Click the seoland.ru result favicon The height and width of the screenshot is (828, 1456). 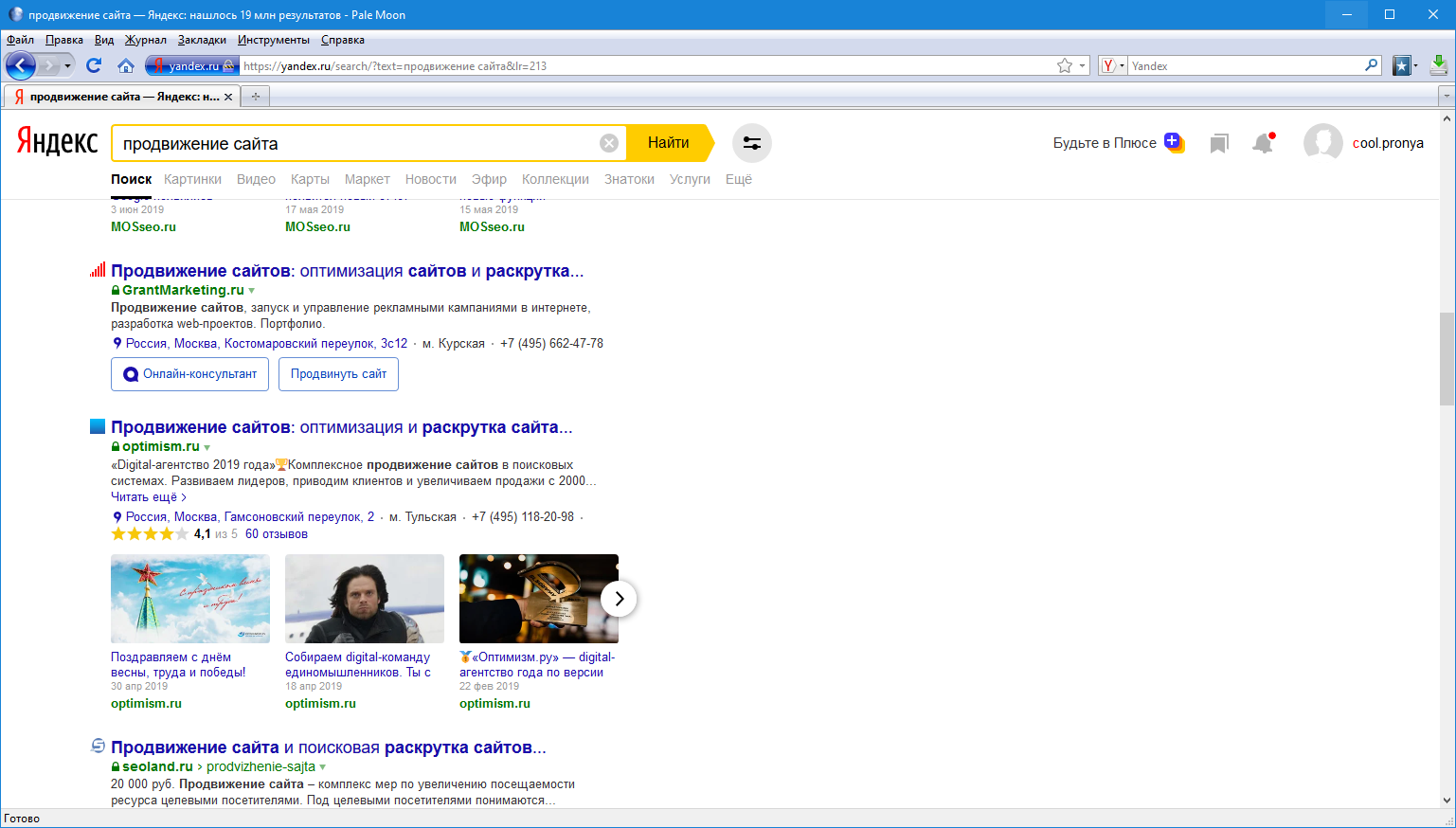point(98,747)
